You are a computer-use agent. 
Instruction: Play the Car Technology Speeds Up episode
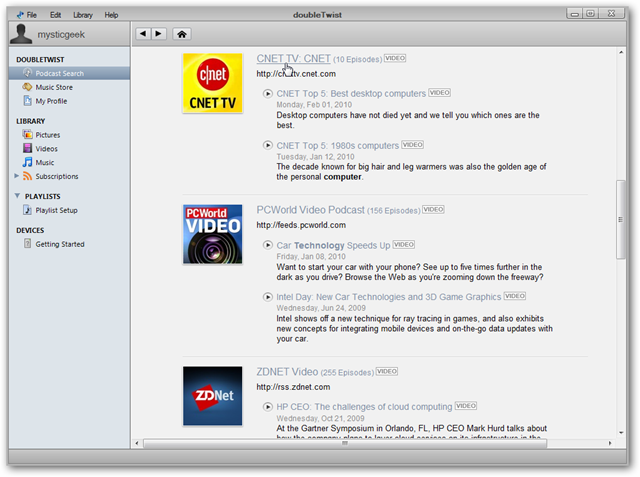tap(267, 245)
